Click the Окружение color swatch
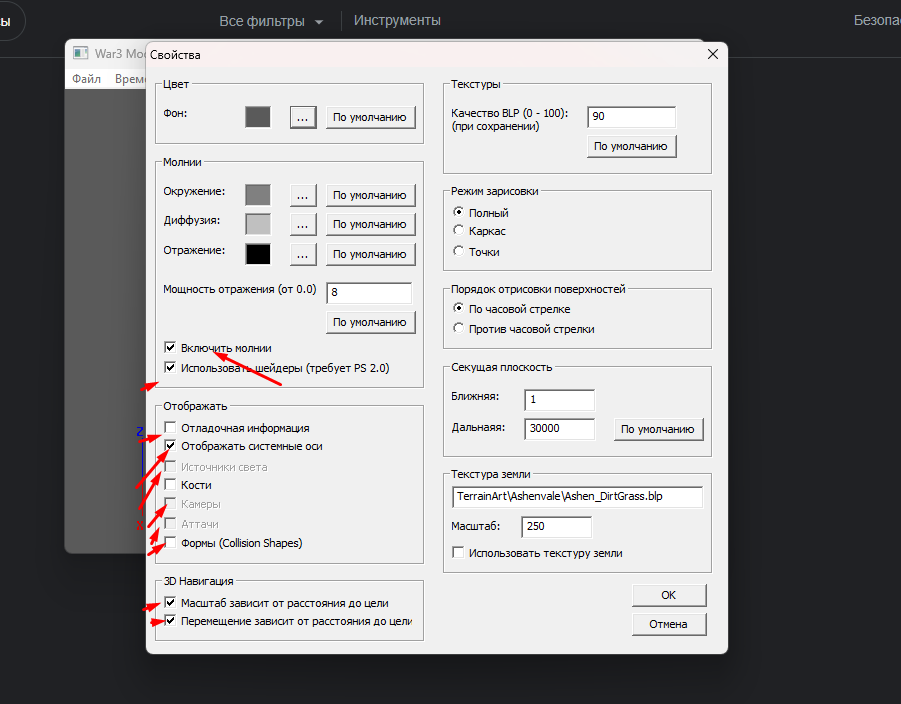The width and height of the screenshot is (901, 704). (257, 195)
